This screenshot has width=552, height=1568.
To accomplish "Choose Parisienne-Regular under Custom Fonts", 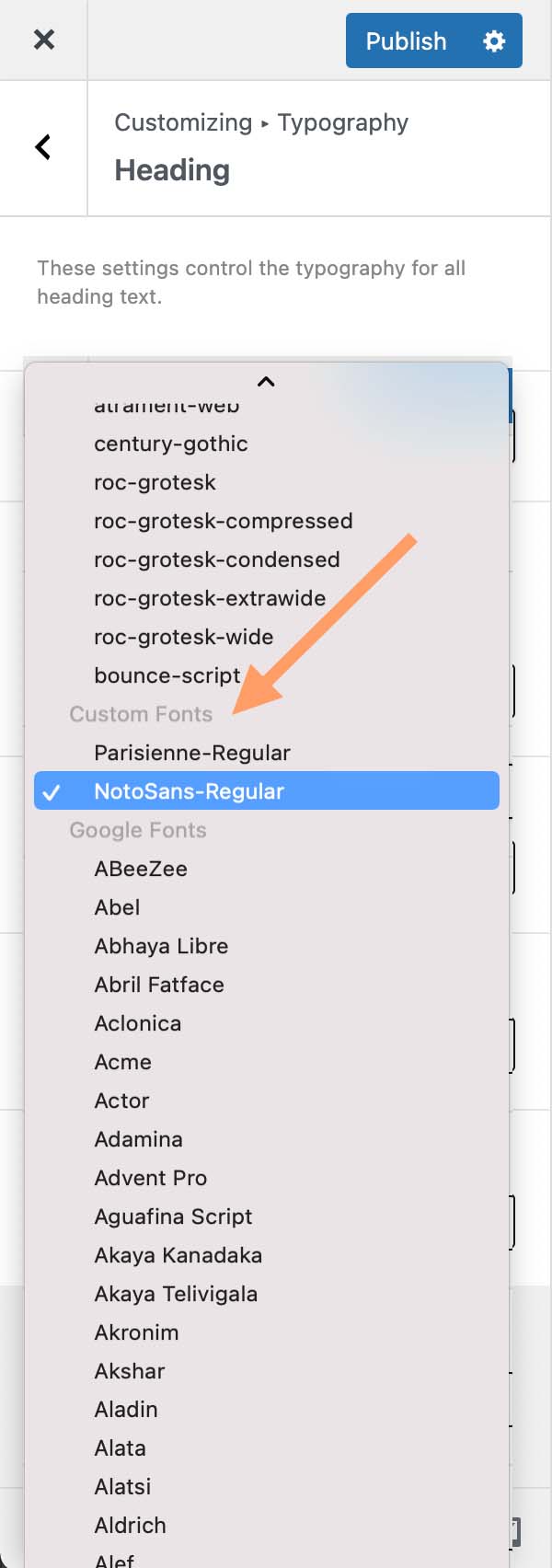I will (x=192, y=752).
